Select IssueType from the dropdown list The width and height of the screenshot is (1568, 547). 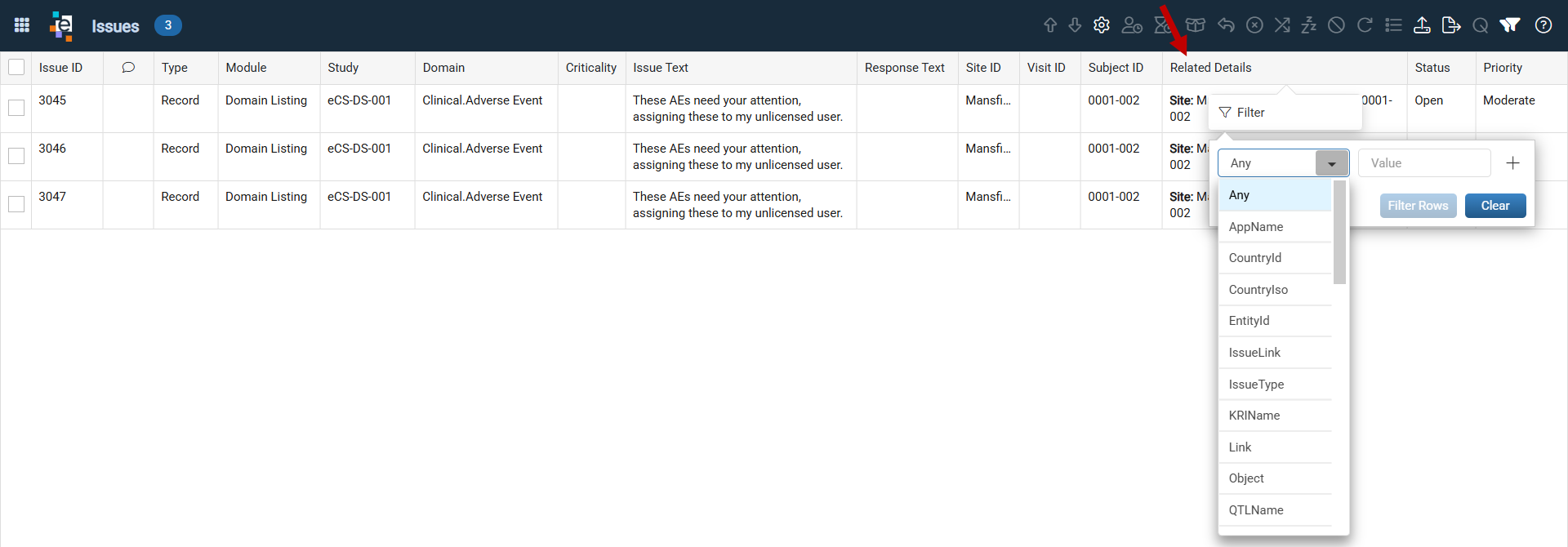pos(1275,385)
